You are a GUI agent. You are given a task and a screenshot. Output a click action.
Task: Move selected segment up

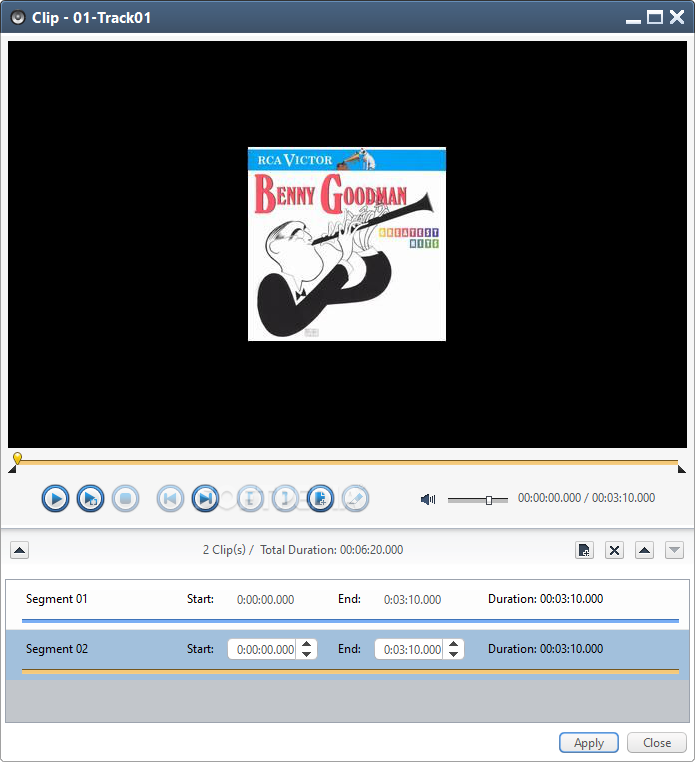644,550
